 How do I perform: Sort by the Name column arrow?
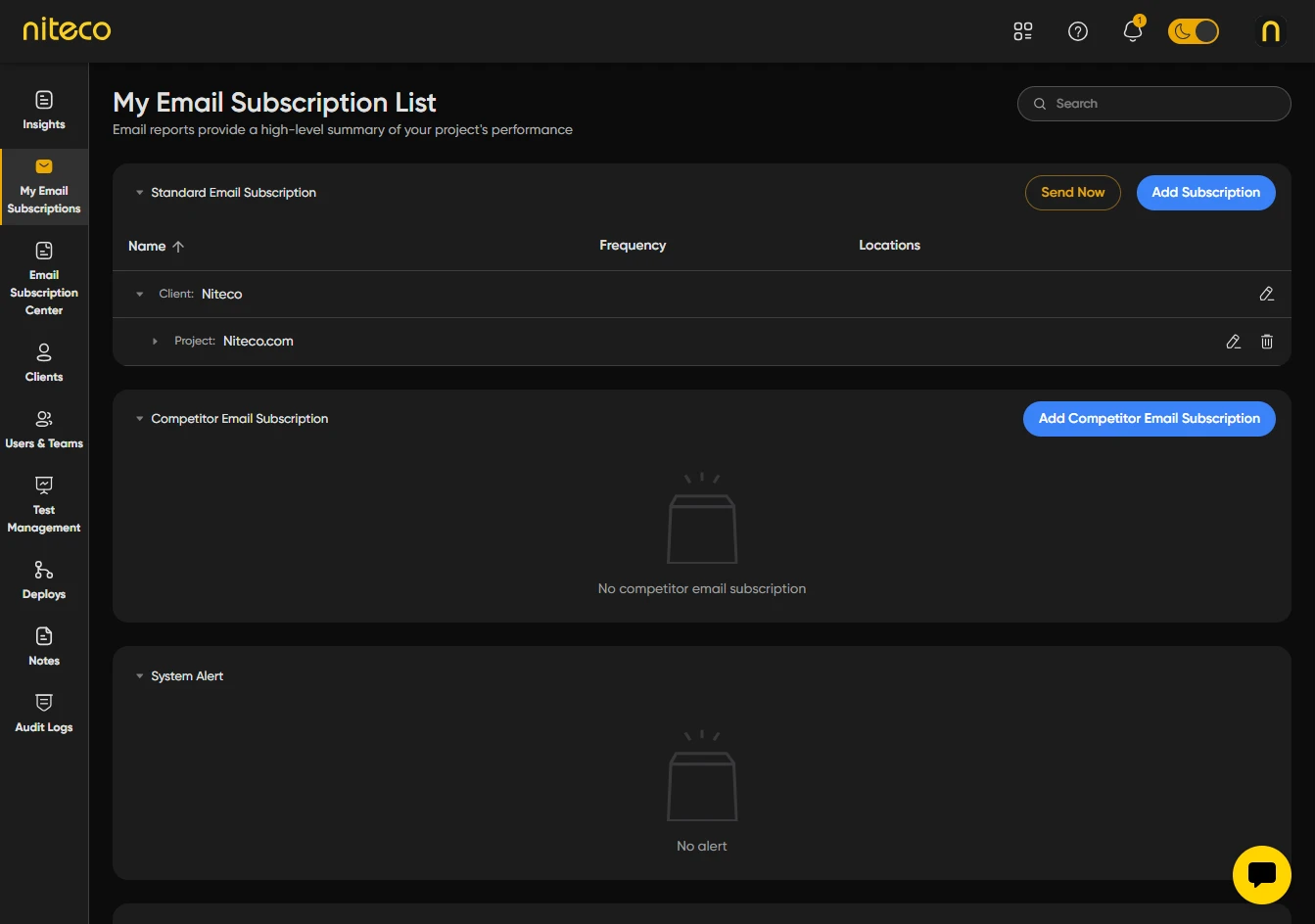pyautogui.click(x=178, y=247)
